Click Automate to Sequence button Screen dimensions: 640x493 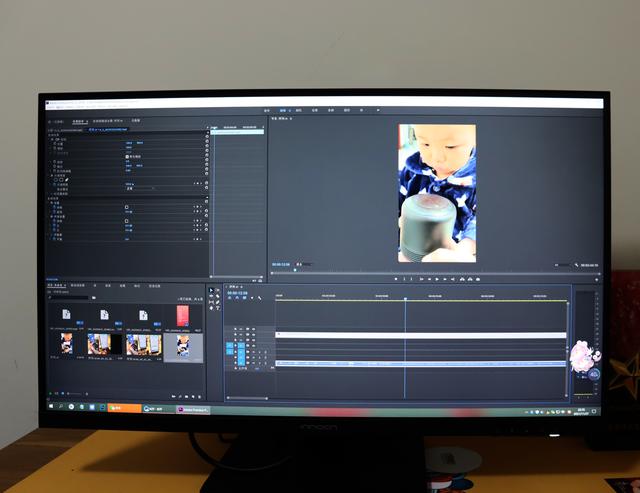click(173, 397)
